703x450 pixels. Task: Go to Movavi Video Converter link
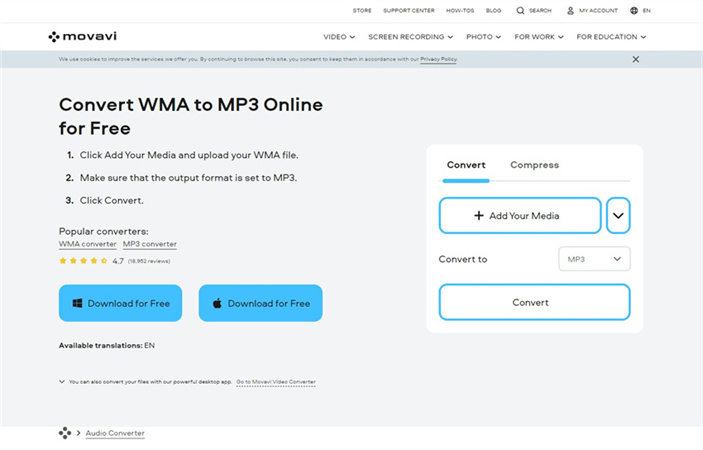coord(276,382)
